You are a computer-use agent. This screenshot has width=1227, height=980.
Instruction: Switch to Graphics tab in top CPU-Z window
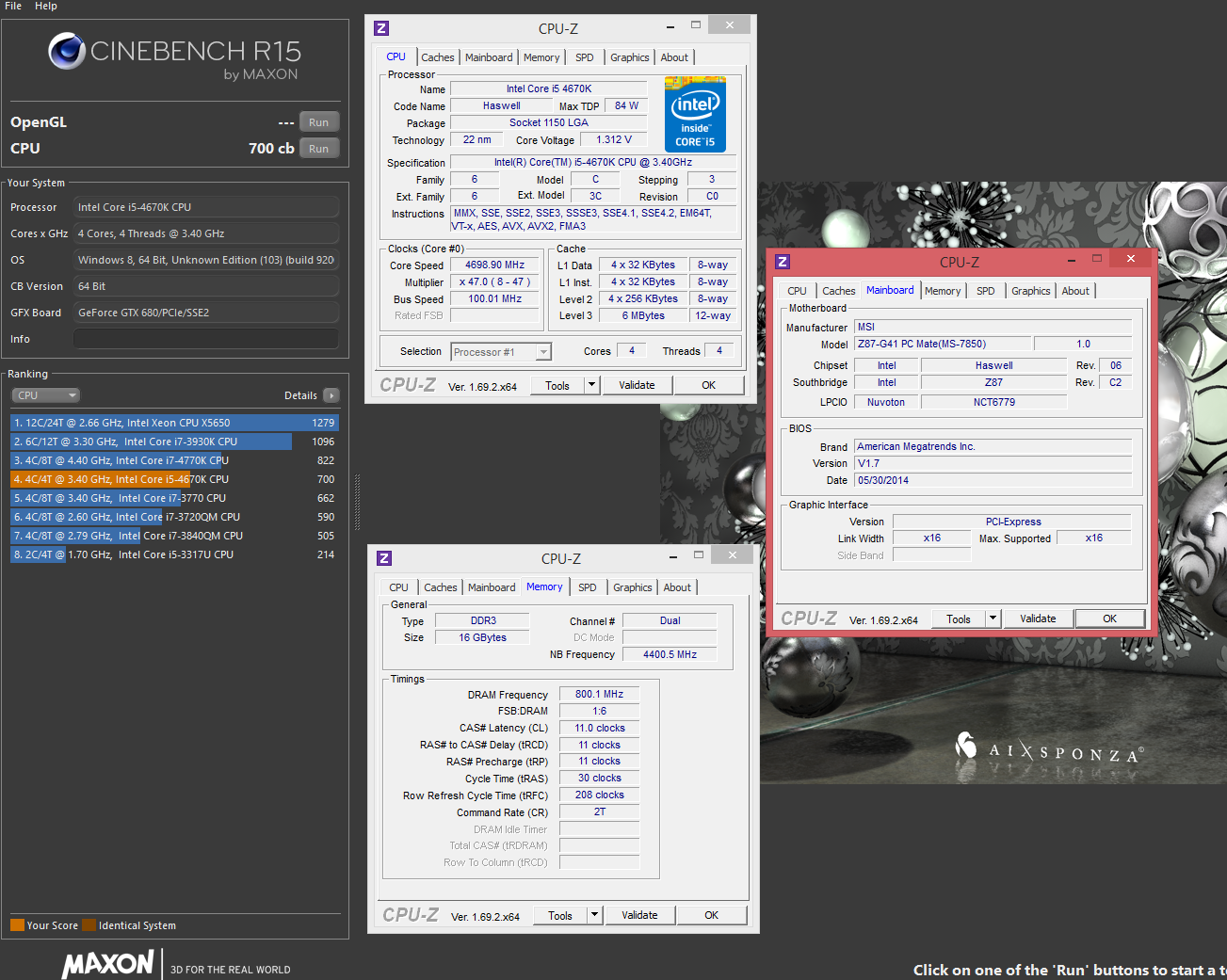629,57
